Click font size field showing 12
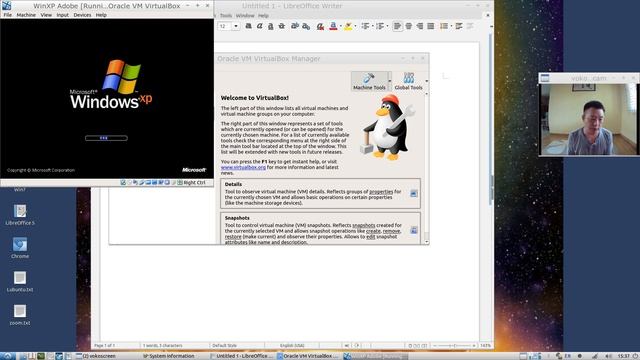 (x=224, y=26)
